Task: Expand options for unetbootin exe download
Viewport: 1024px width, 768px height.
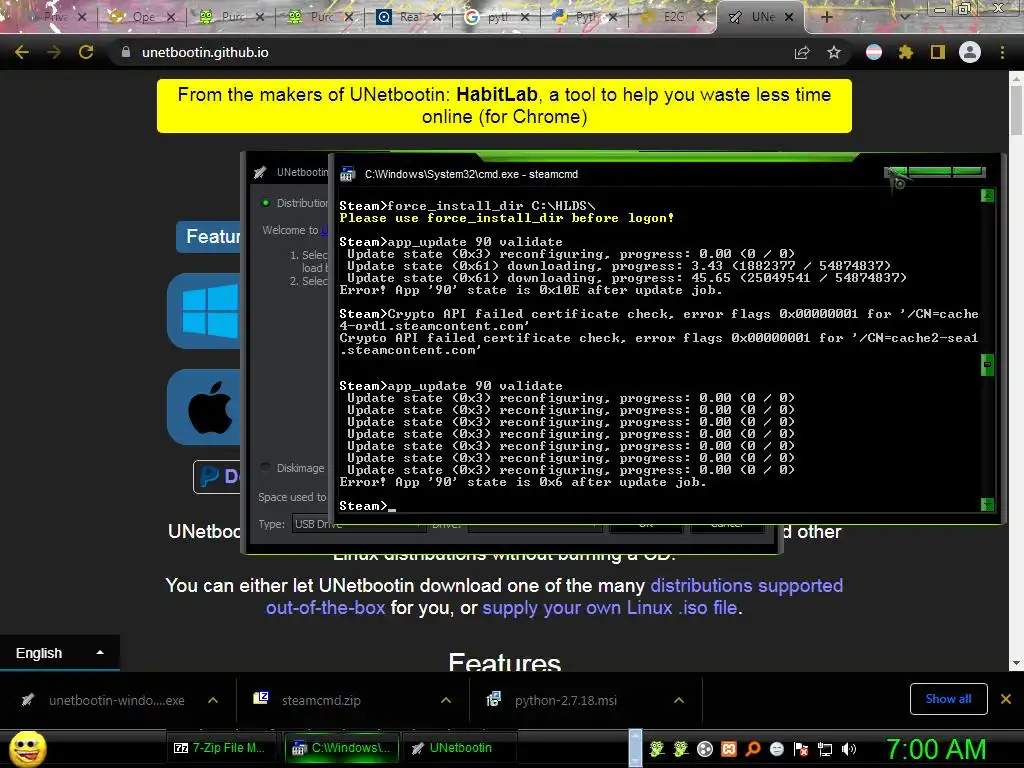Action: click(213, 700)
